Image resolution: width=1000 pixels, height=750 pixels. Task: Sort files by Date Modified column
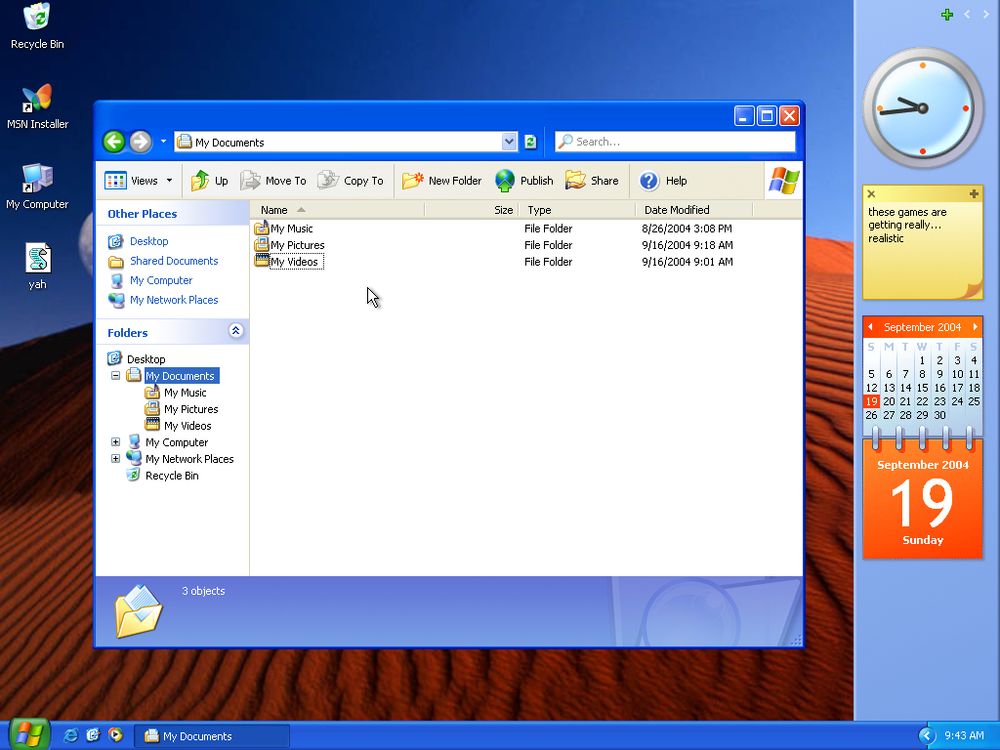(677, 210)
